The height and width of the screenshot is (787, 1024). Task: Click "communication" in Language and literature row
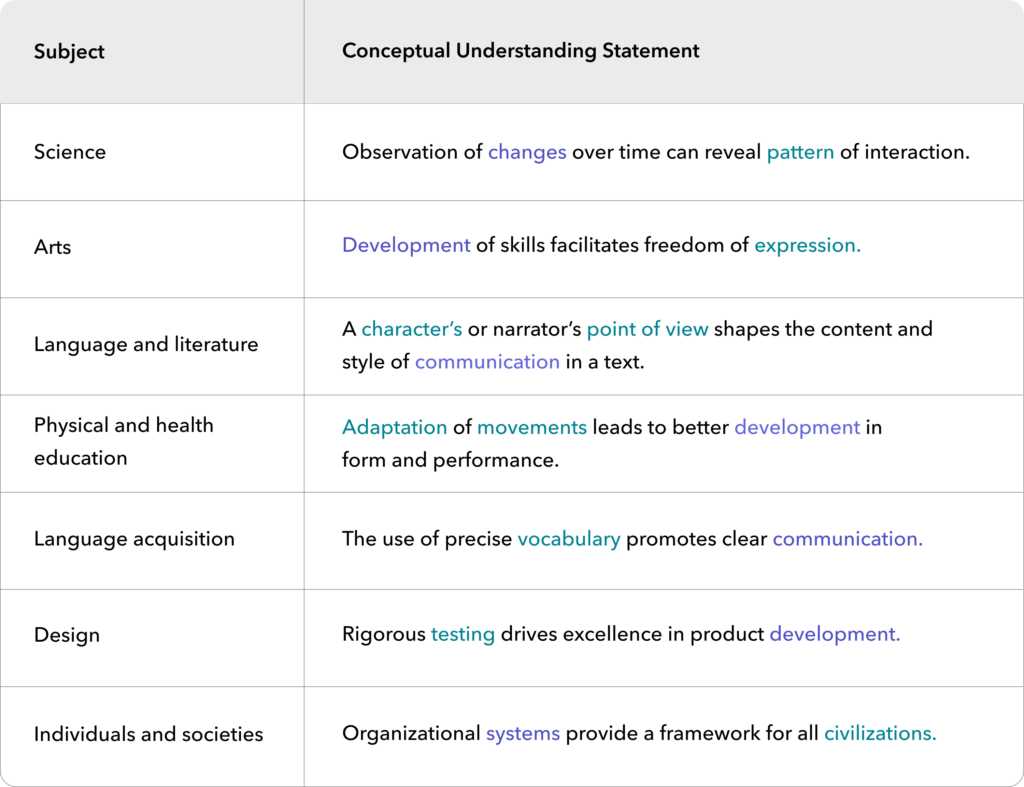[487, 362]
